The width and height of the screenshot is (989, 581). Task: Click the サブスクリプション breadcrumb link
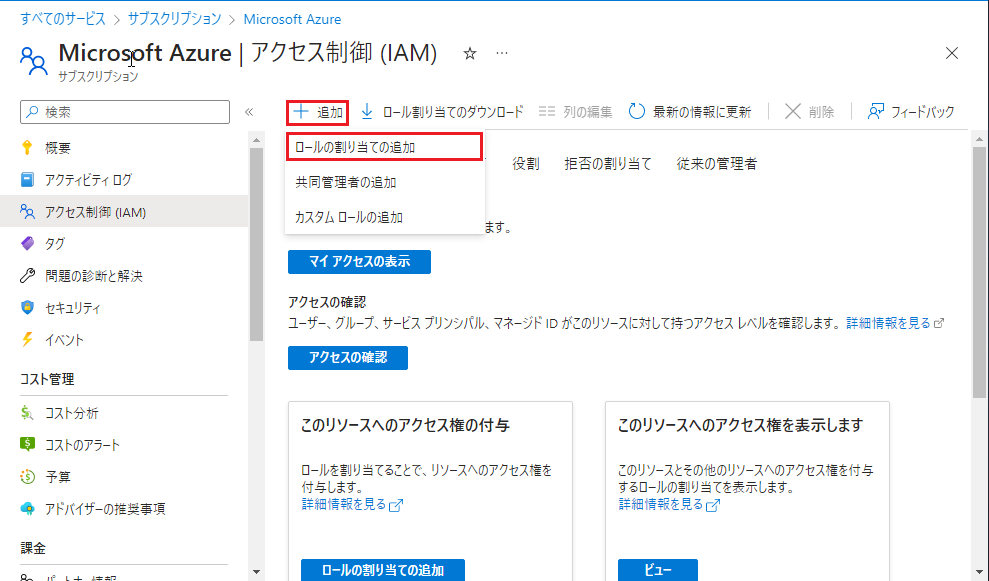pyautogui.click(x=175, y=19)
